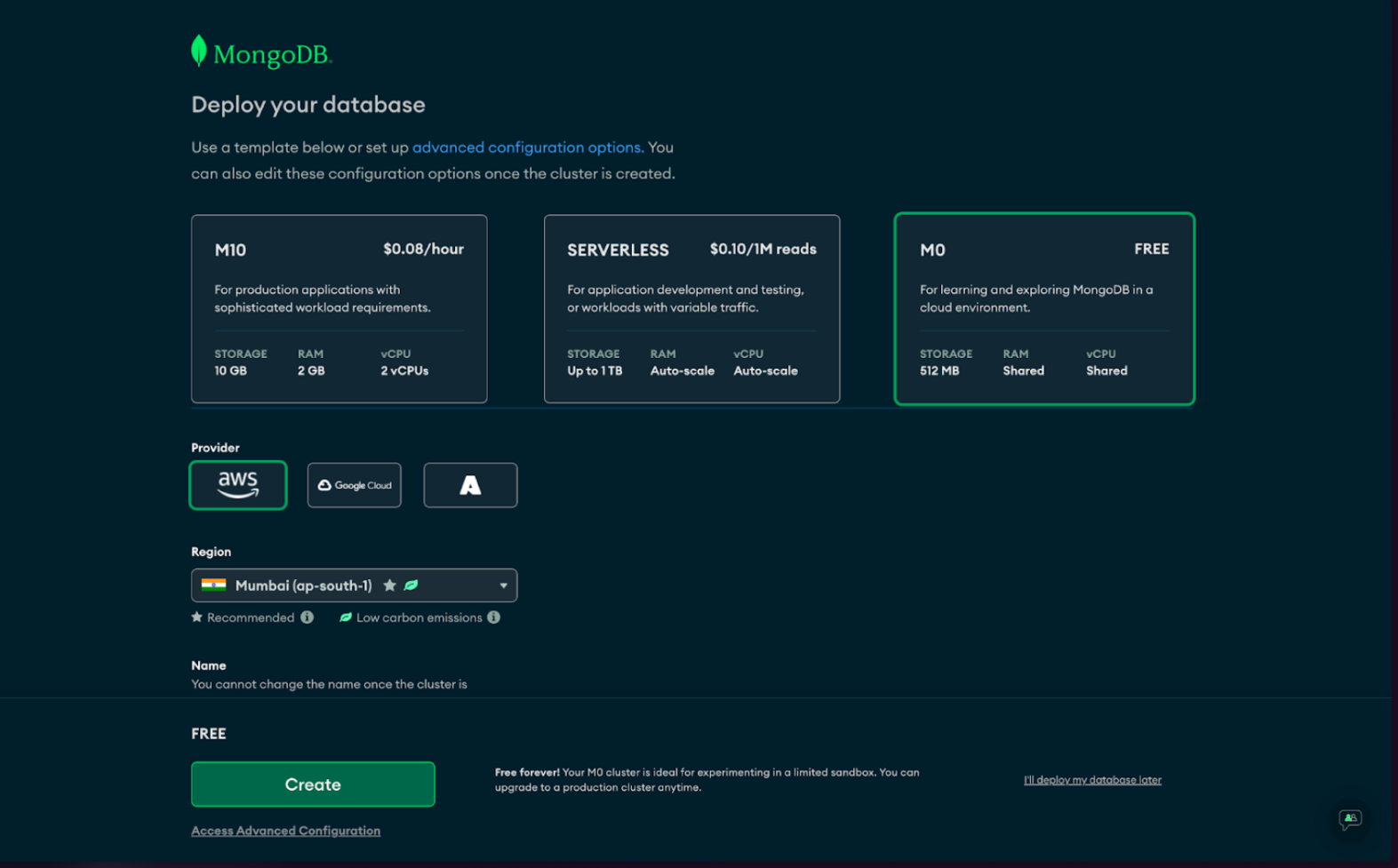
Task: Click the Up to 1 TB storage value
Action: click(595, 370)
